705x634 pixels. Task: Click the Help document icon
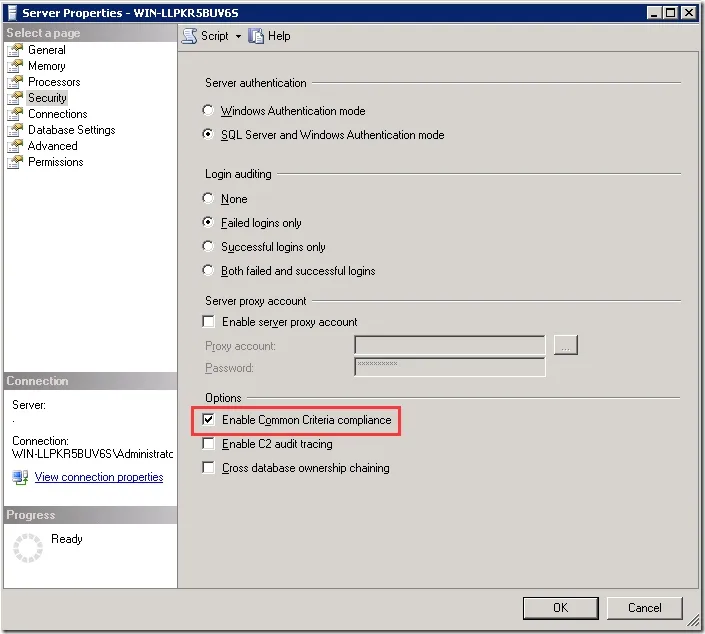pos(256,36)
